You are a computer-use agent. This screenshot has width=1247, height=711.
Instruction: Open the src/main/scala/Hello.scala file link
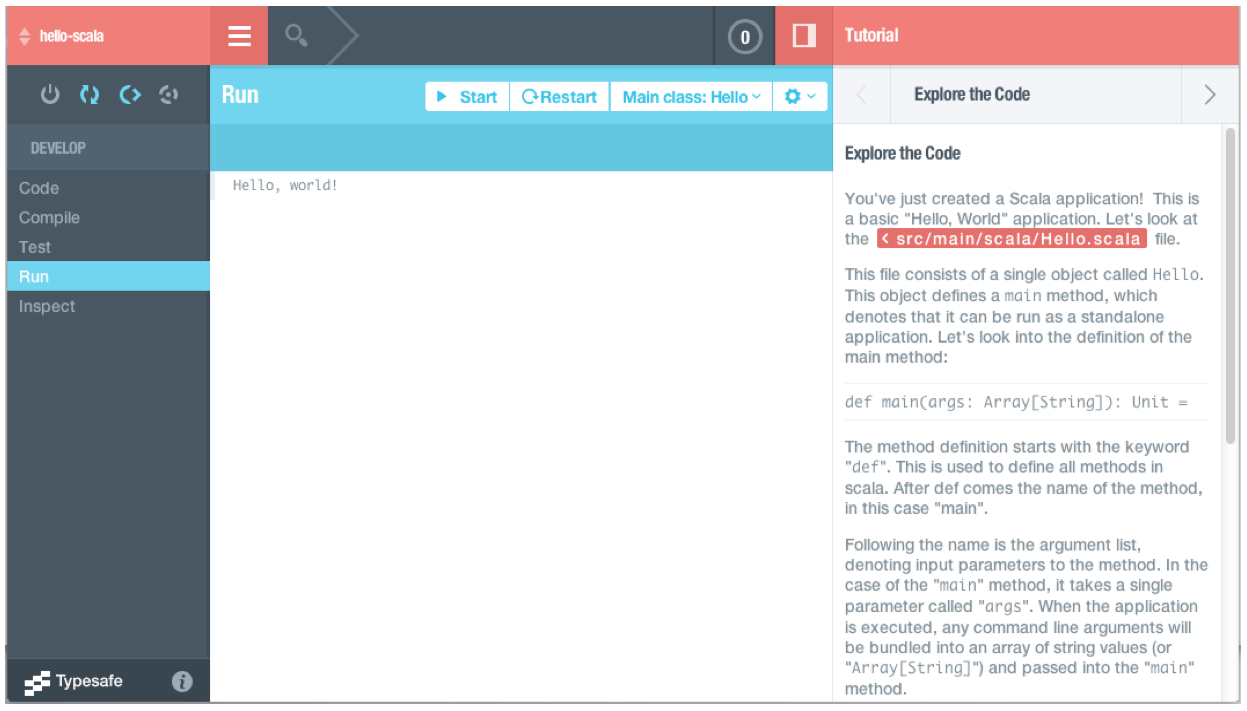[x=1012, y=239]
